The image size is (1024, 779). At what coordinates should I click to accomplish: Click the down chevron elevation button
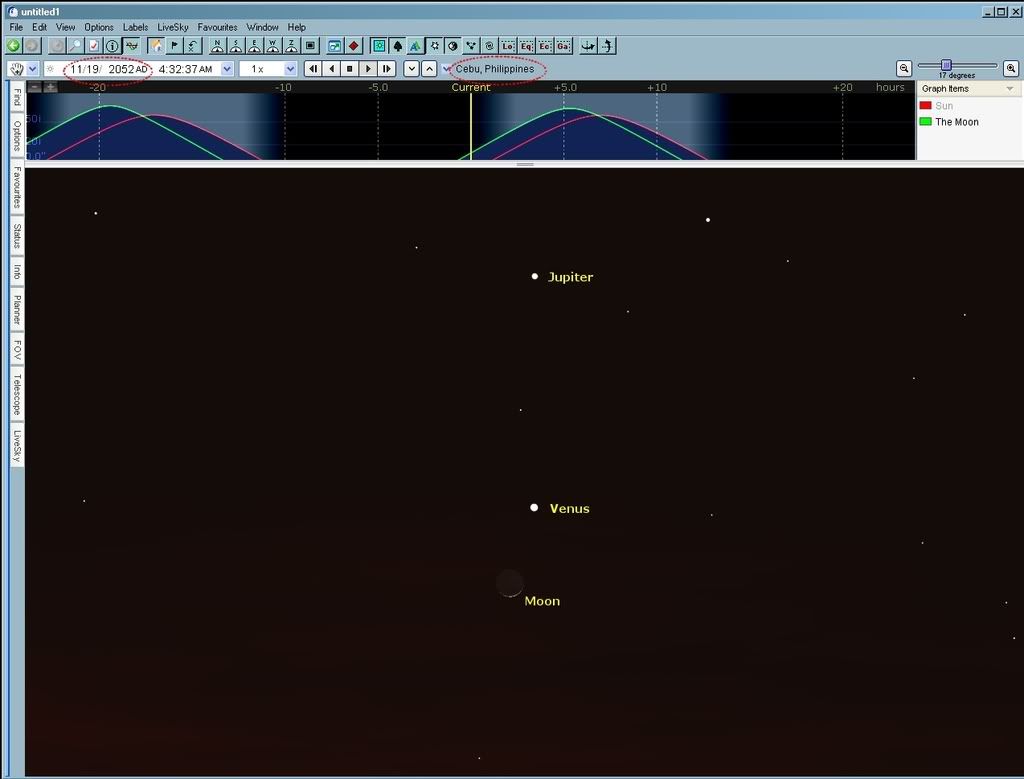(411, 69)
